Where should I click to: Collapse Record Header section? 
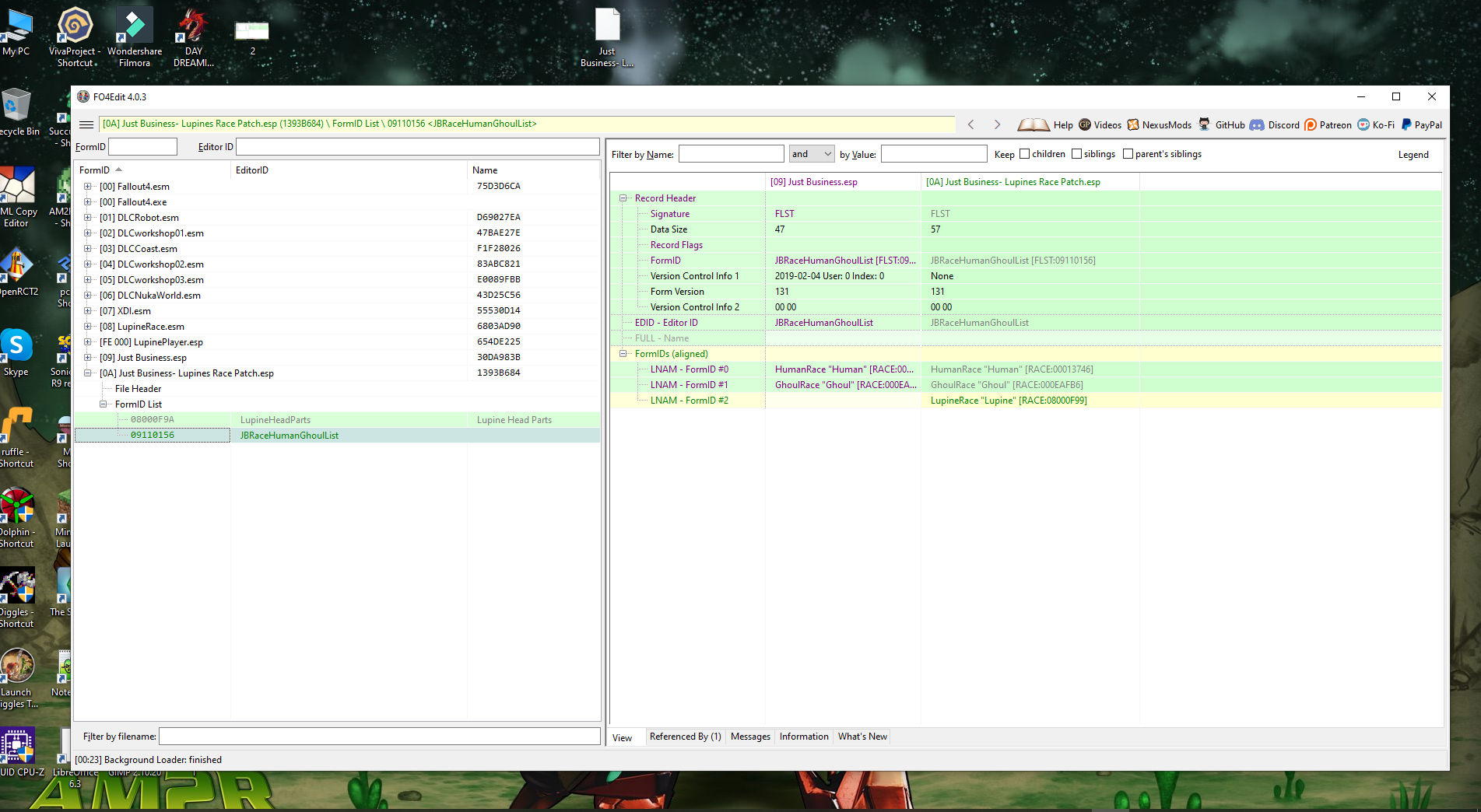click(623, 198)
